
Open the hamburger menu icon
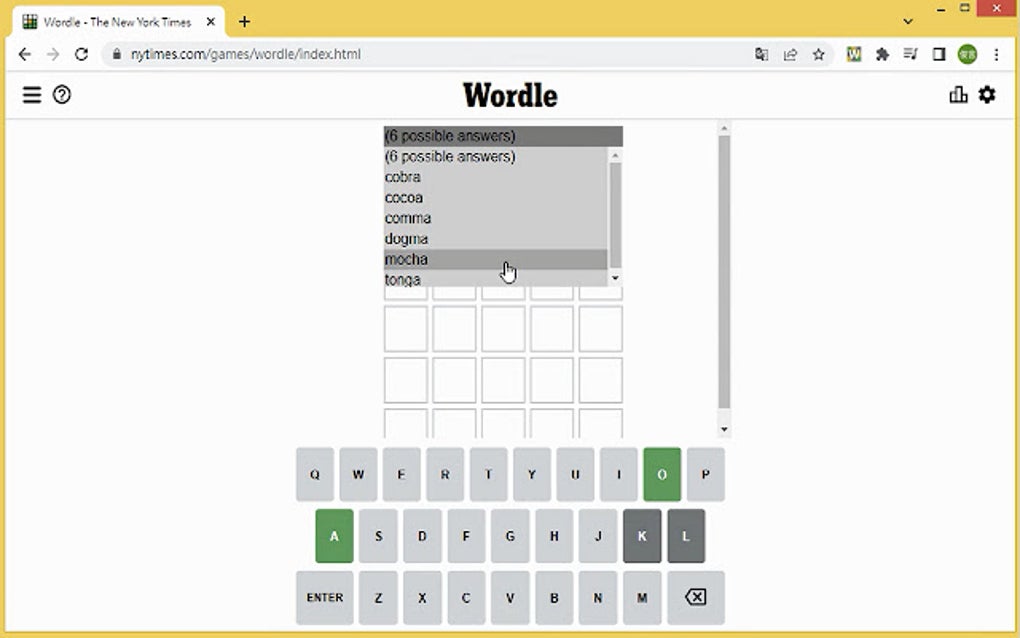click(32, 95)
